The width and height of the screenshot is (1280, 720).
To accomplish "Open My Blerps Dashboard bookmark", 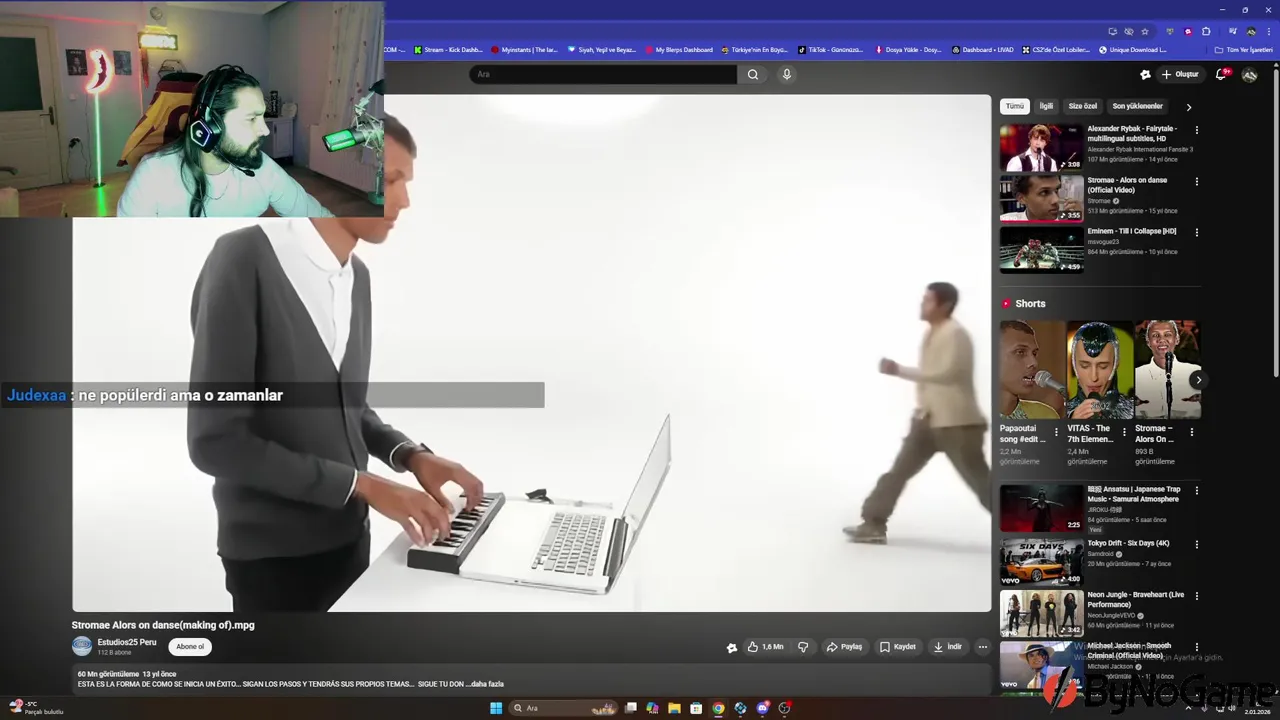I will pos(679,50).
